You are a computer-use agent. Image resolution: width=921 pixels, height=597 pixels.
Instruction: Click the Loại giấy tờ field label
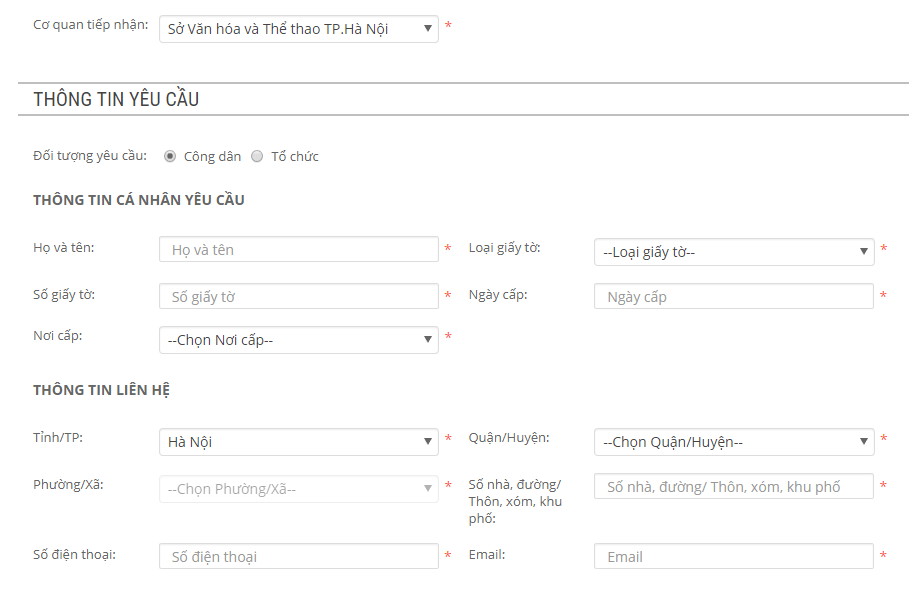tap(504, 248)
